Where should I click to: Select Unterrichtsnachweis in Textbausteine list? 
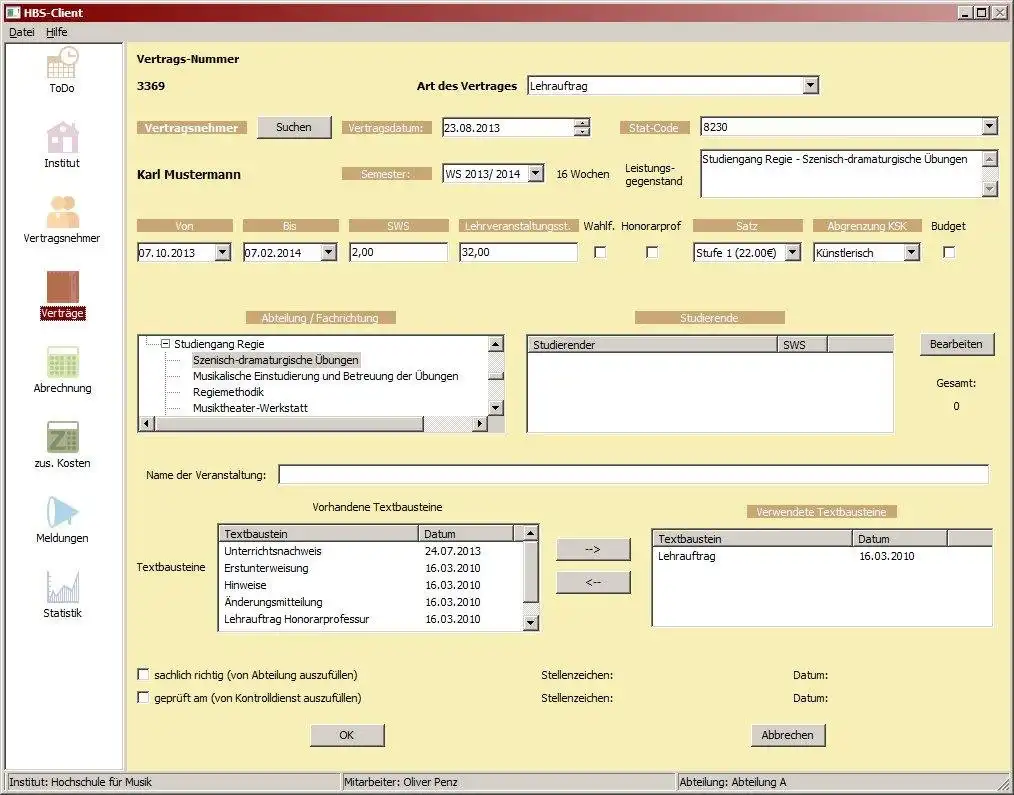pos(370,551)
